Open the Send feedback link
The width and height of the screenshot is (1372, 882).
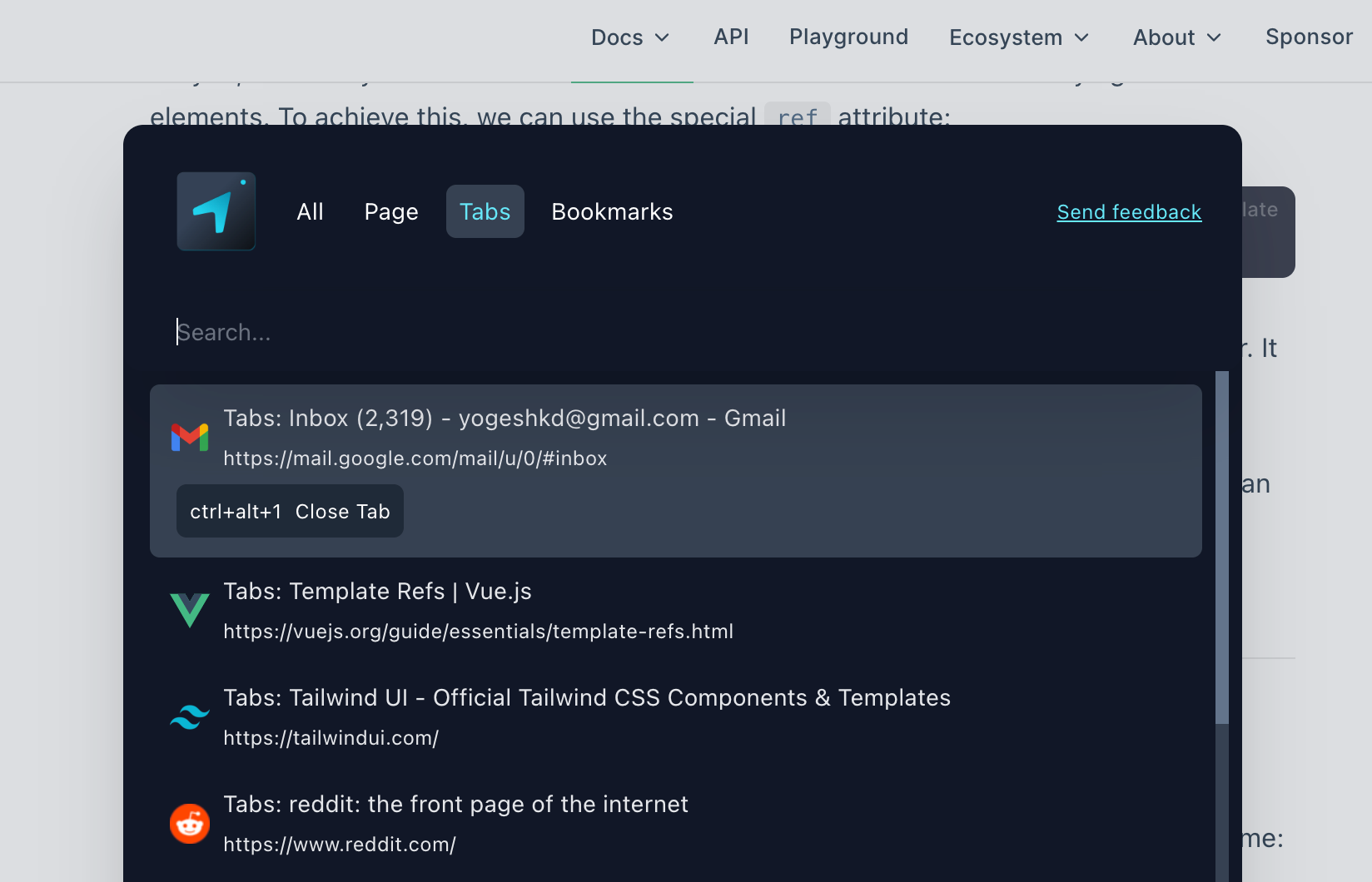coord(1129,212)
